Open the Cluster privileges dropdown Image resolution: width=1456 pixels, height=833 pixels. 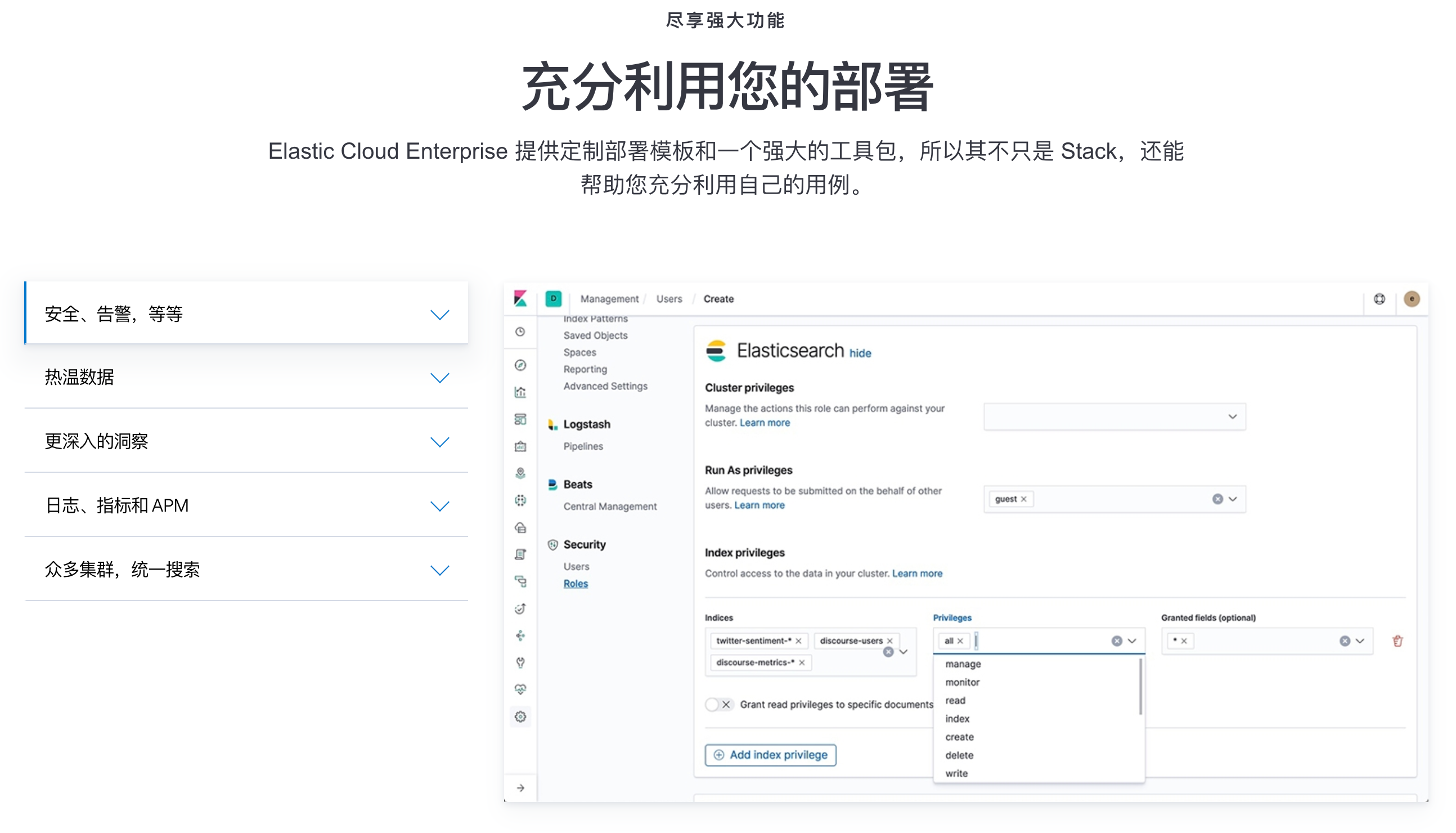[x=1114, y=417]
